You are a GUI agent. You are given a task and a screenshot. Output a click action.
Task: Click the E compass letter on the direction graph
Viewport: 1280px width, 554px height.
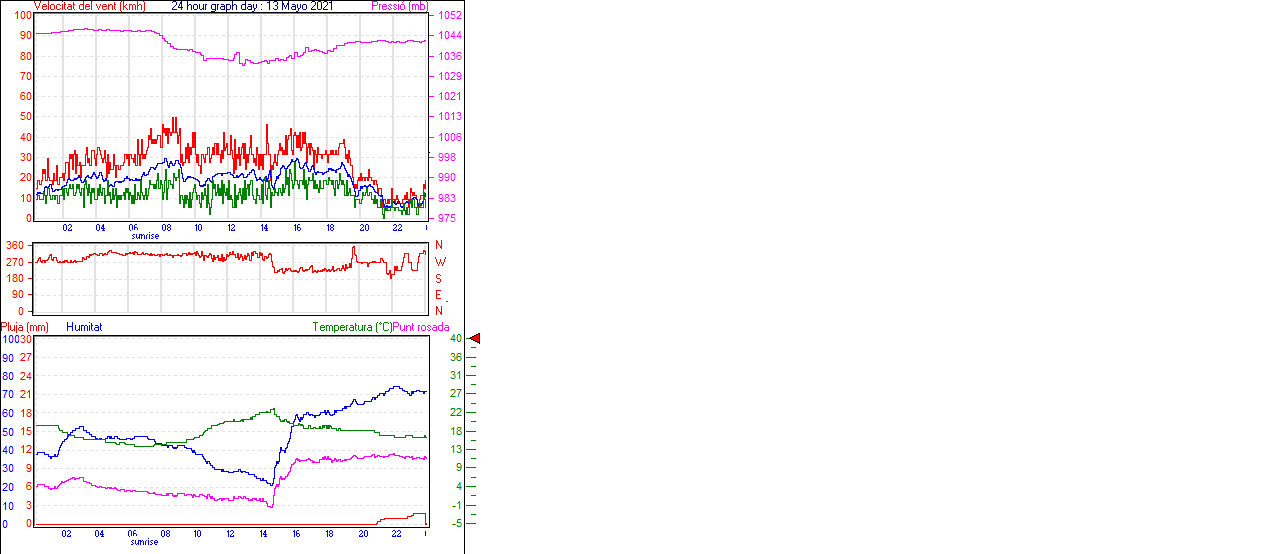[x=438, y=295]
